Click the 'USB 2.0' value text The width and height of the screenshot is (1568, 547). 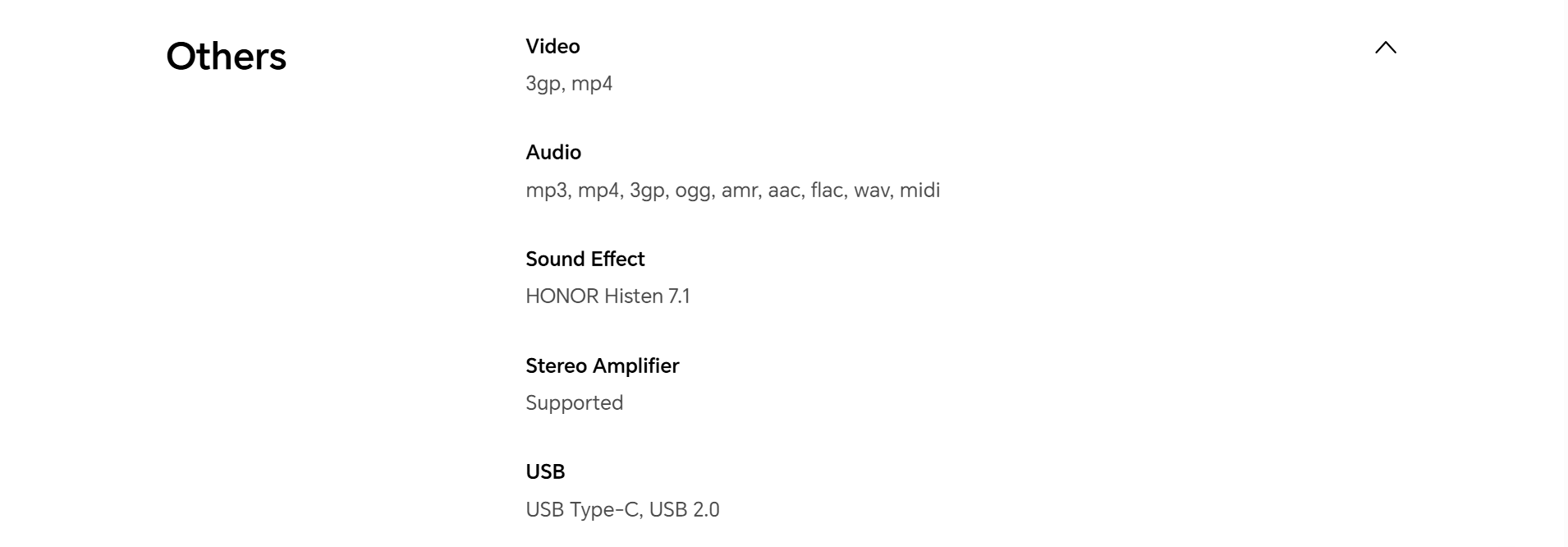pos(684,510)
